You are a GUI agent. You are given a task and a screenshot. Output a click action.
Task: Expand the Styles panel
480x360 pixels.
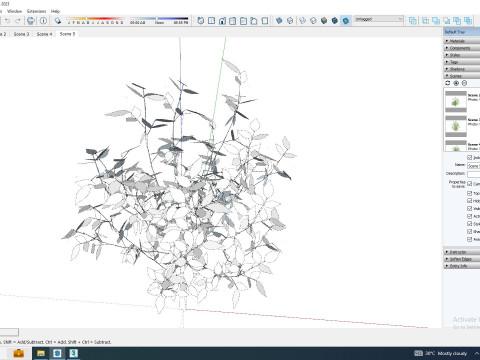point(462,55)
